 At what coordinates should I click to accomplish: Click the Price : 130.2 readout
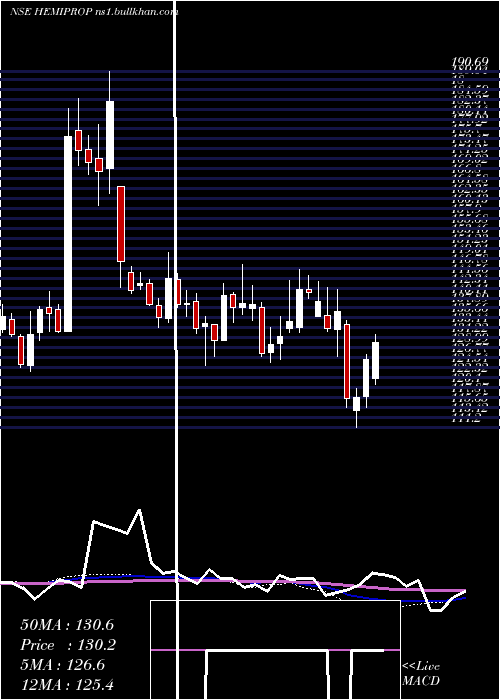(x=67, y=645)
